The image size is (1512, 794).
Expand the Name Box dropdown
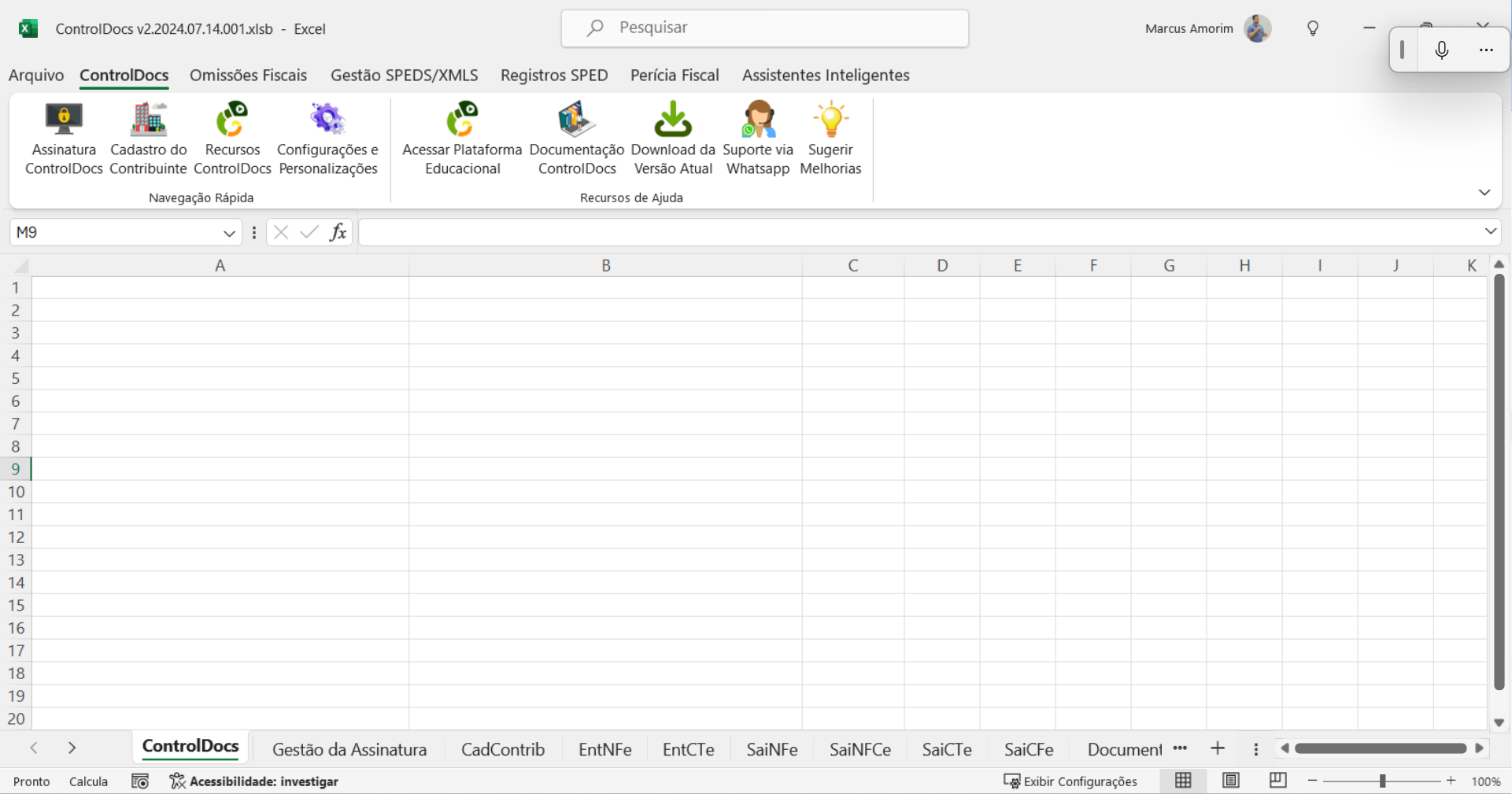(x=229, y=233)
